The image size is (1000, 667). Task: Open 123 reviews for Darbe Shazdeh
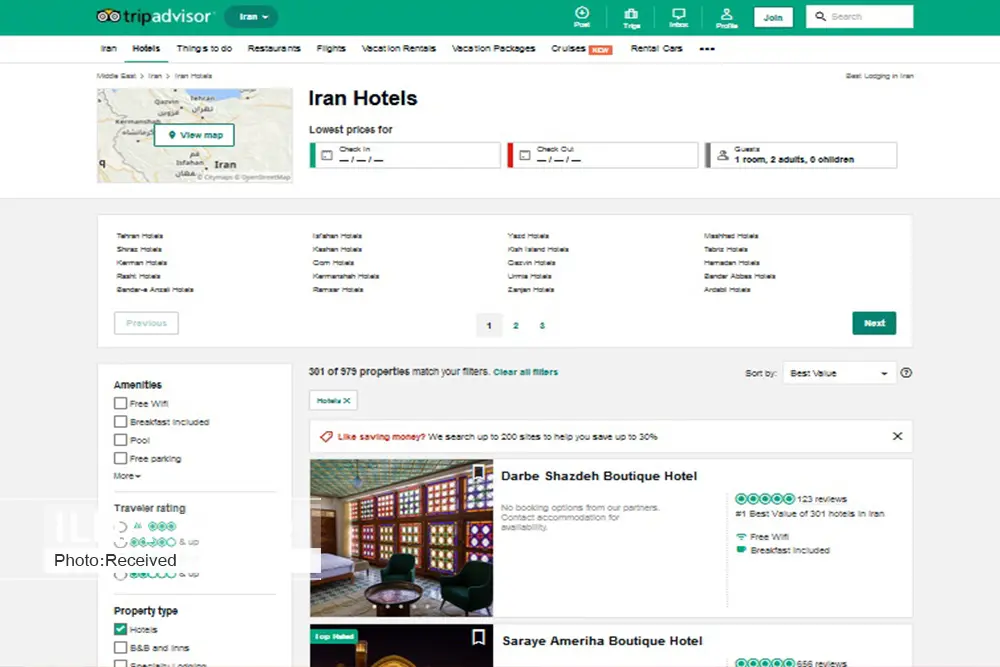[822, 499]
